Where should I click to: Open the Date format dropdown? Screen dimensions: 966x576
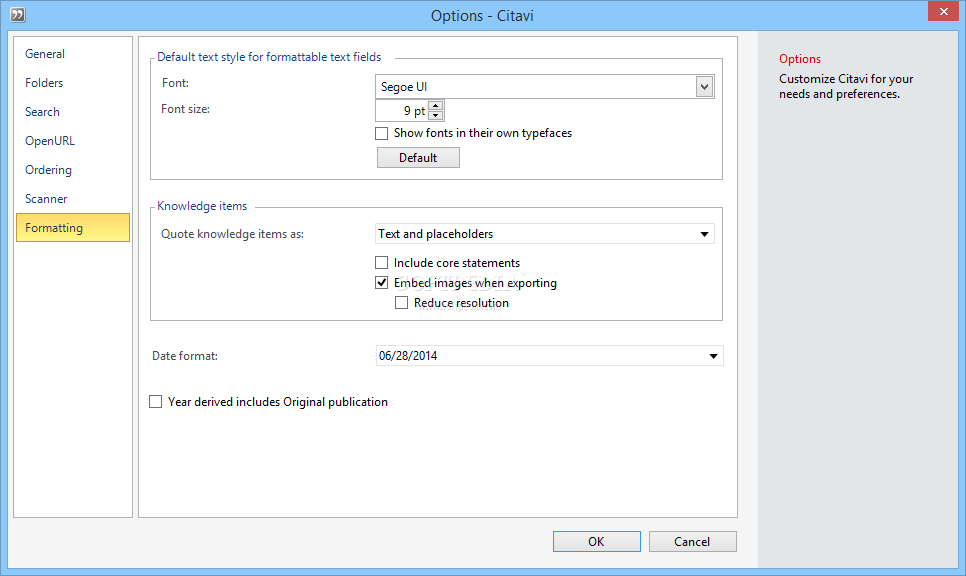pos(549,356)
